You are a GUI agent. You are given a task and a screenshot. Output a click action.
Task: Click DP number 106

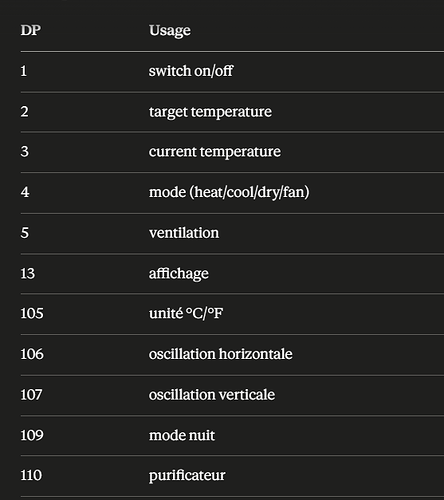pyautogui.click(x=32, y=354)
